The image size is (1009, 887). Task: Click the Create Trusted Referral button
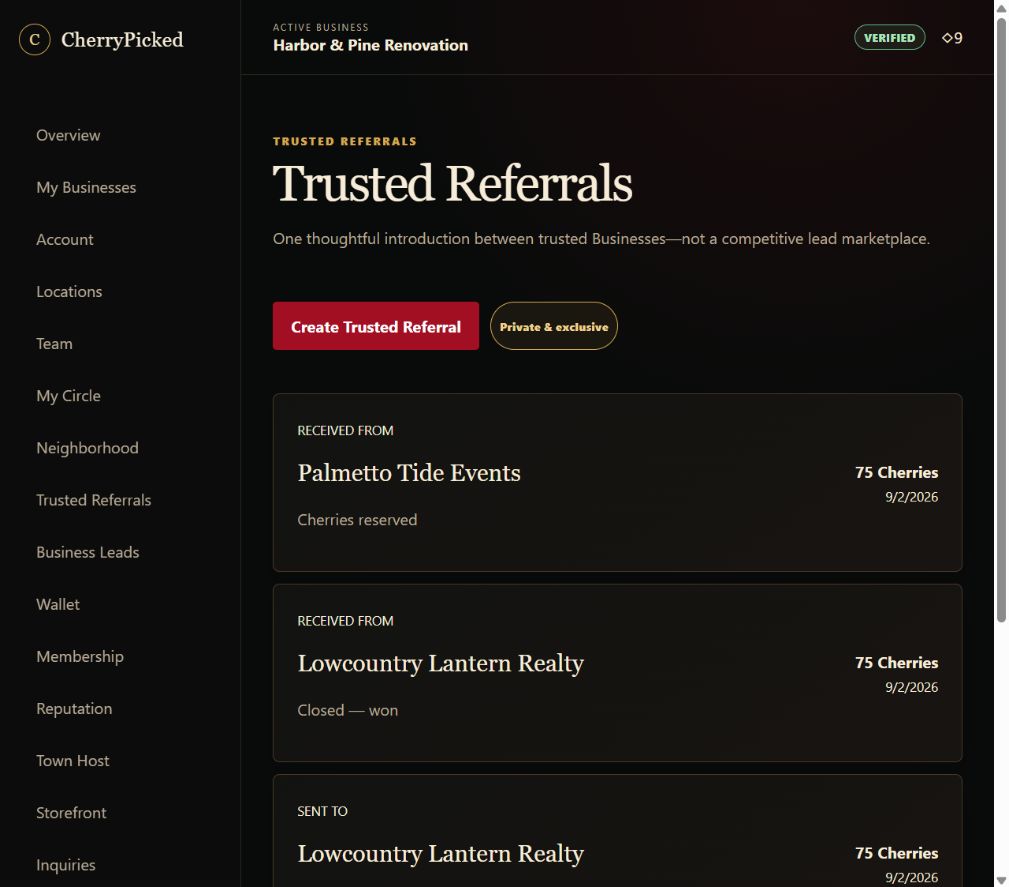(x=376, y=326)
